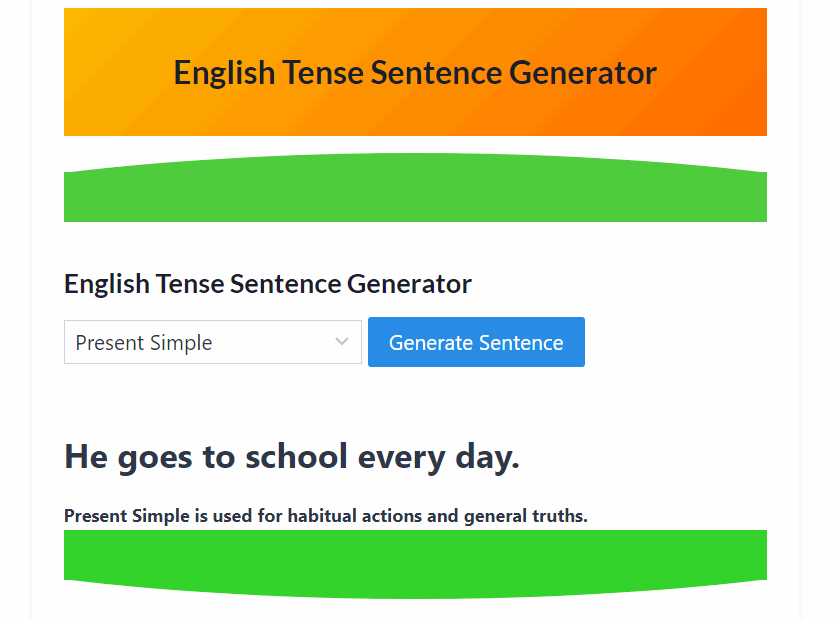
Task: Select the subheading above the tense dropdown
Action: (x=268, y=284)
